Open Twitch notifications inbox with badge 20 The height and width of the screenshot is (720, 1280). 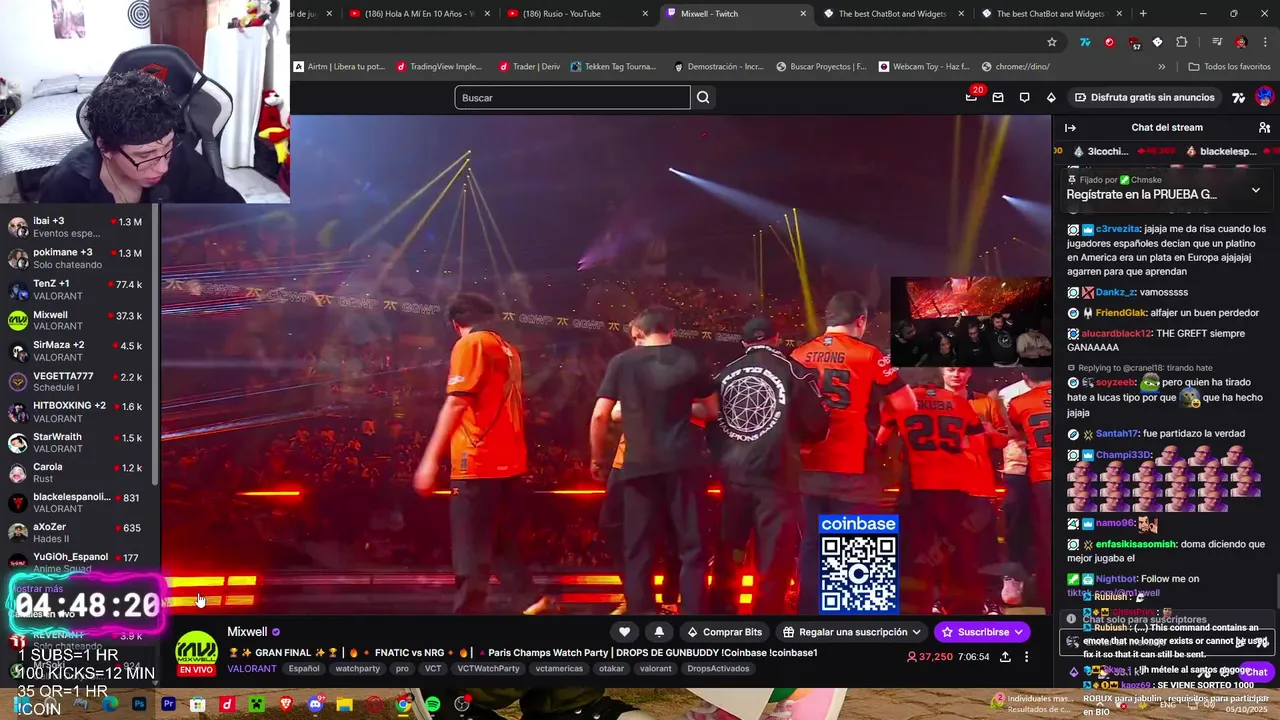[972, 96]
